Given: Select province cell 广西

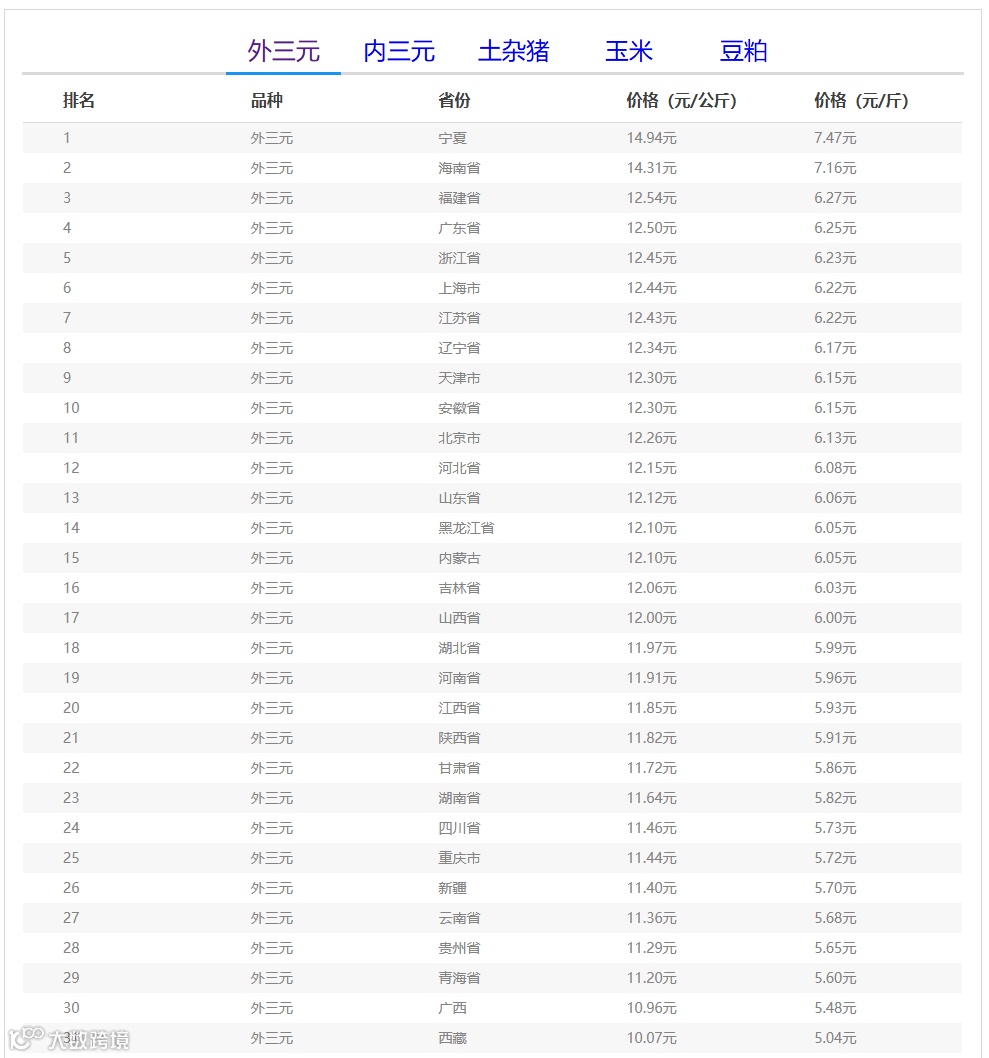Looking at the screenshot, I should [452, 1009].
